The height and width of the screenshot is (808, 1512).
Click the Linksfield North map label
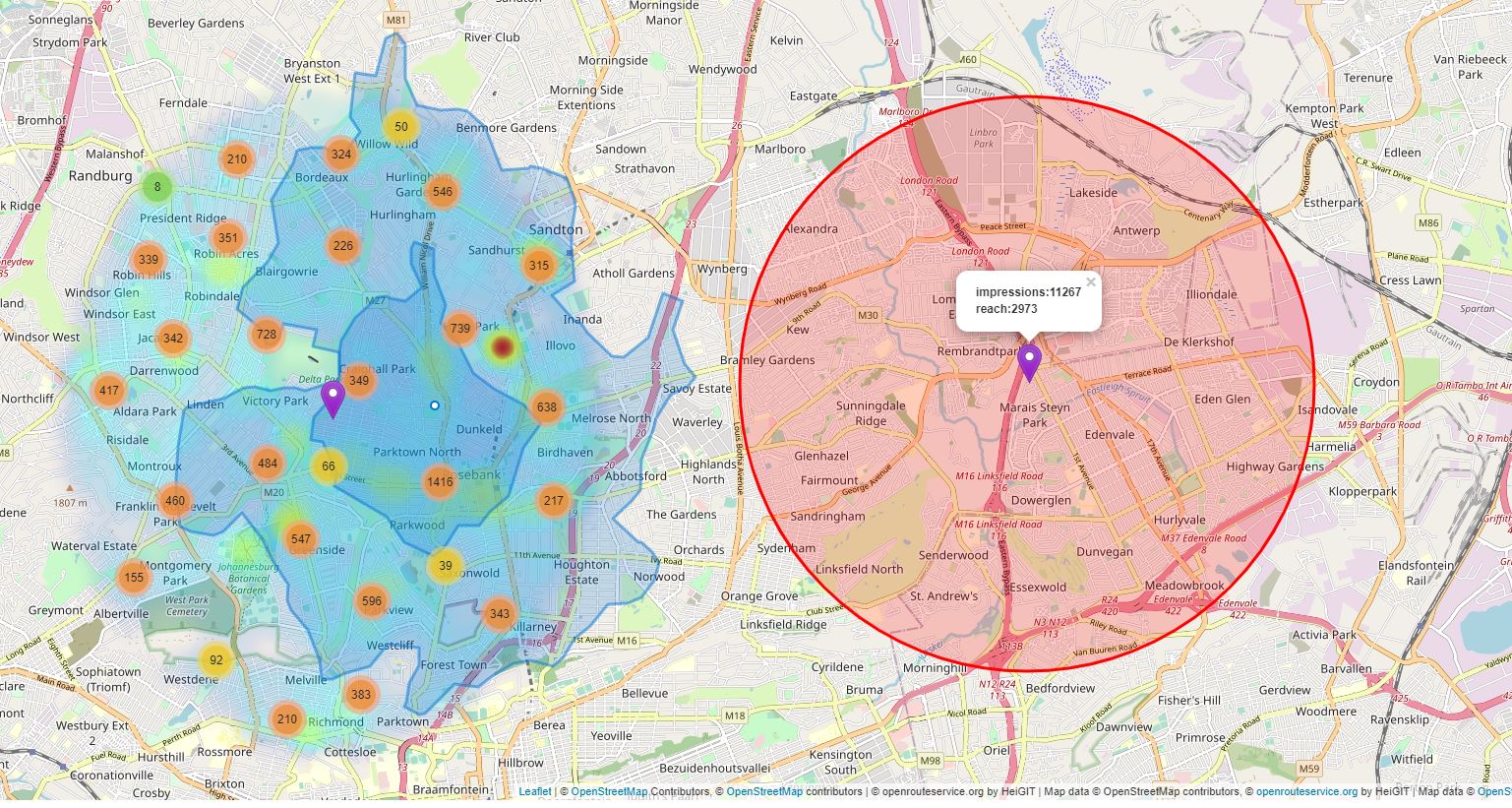(x=860, y=569)
